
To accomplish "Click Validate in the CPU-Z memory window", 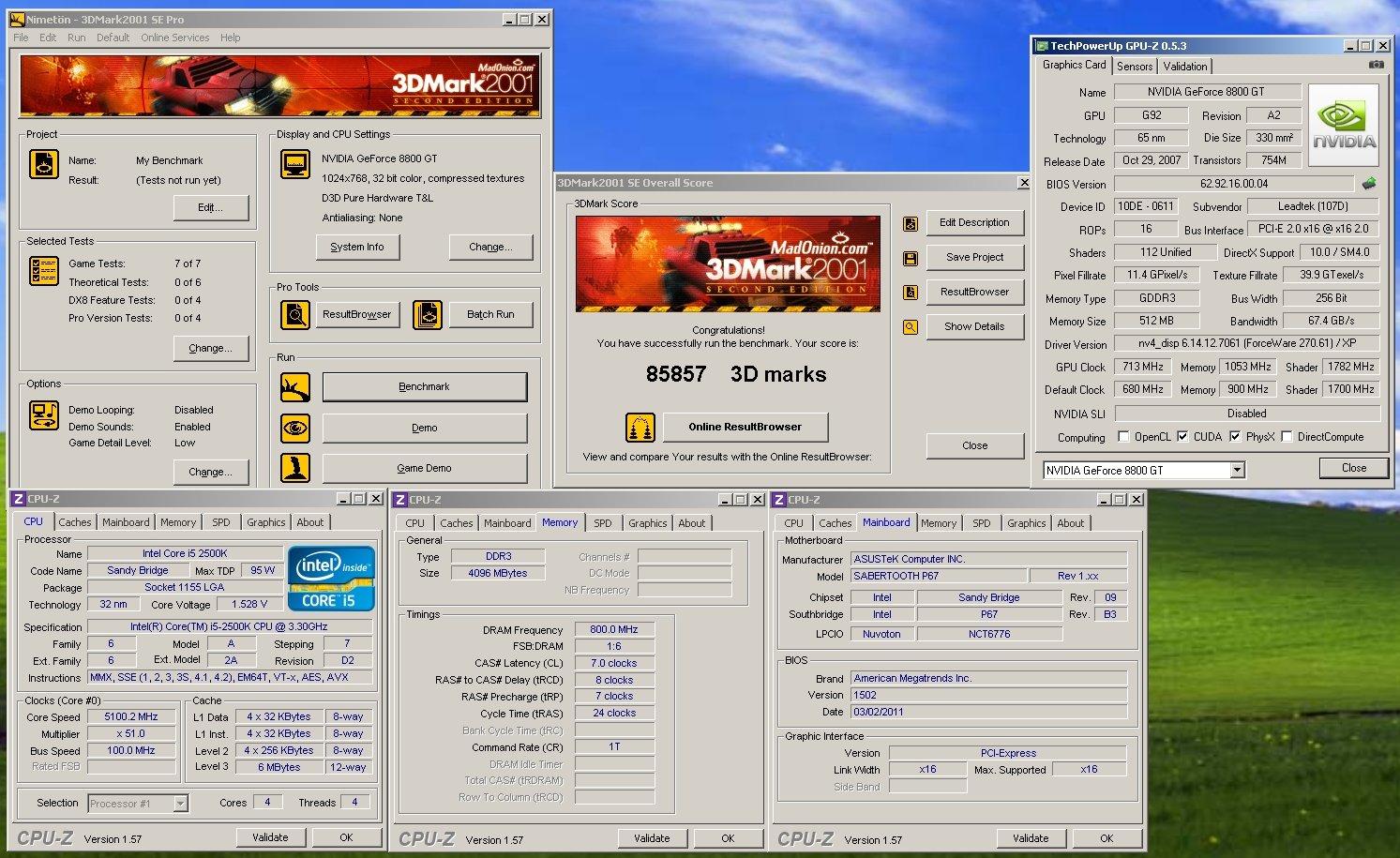I will click(652, 839).
